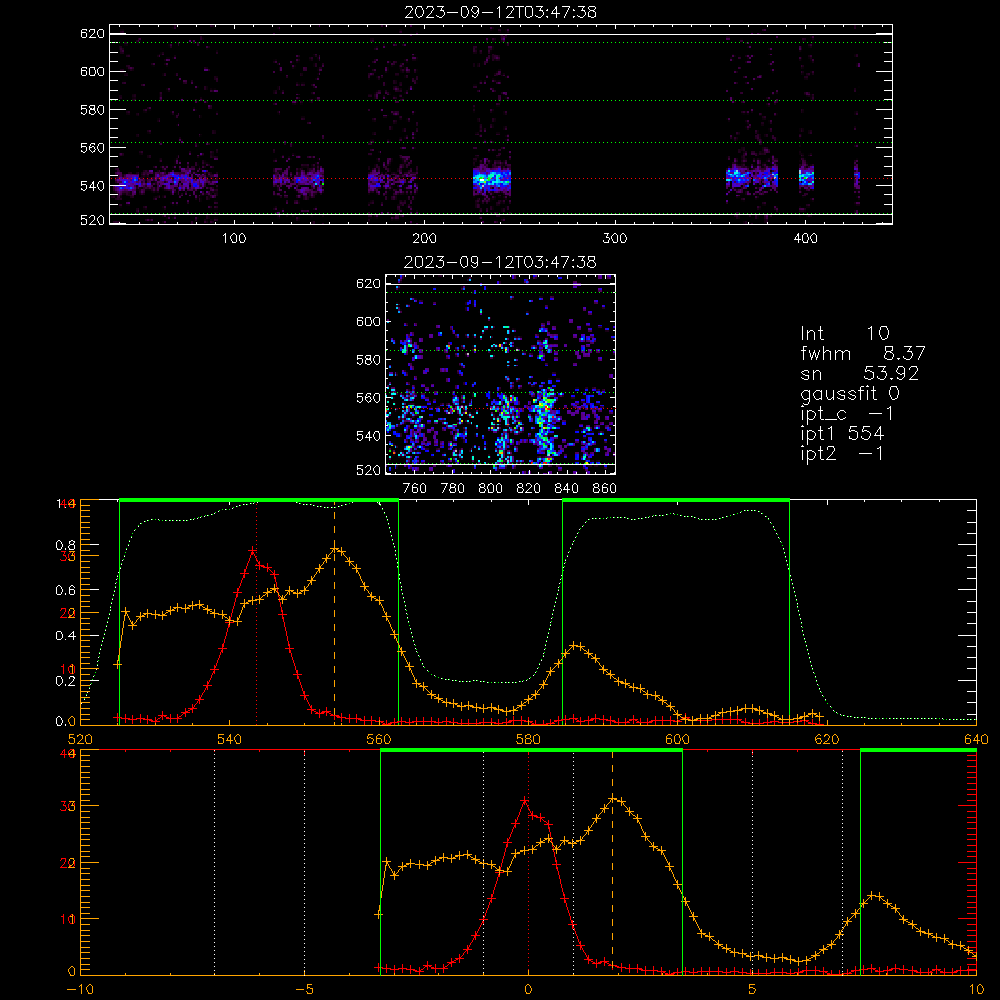Click orange curve peak at dashed line, bottom plot

coord(613,798)
